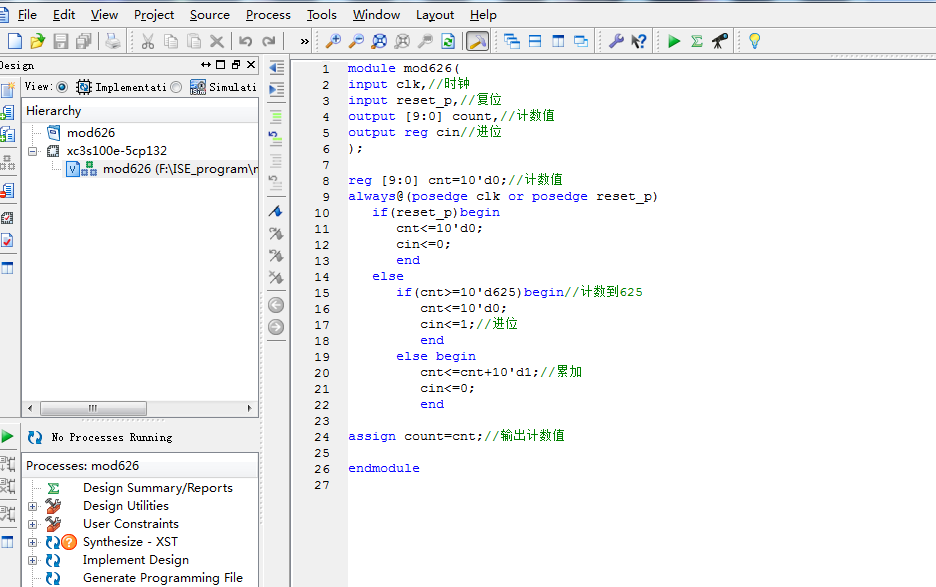Click the Zoom In magnifier toolbar icon
The height and width of the screenshot is (587, 936).
click(333, 41)
